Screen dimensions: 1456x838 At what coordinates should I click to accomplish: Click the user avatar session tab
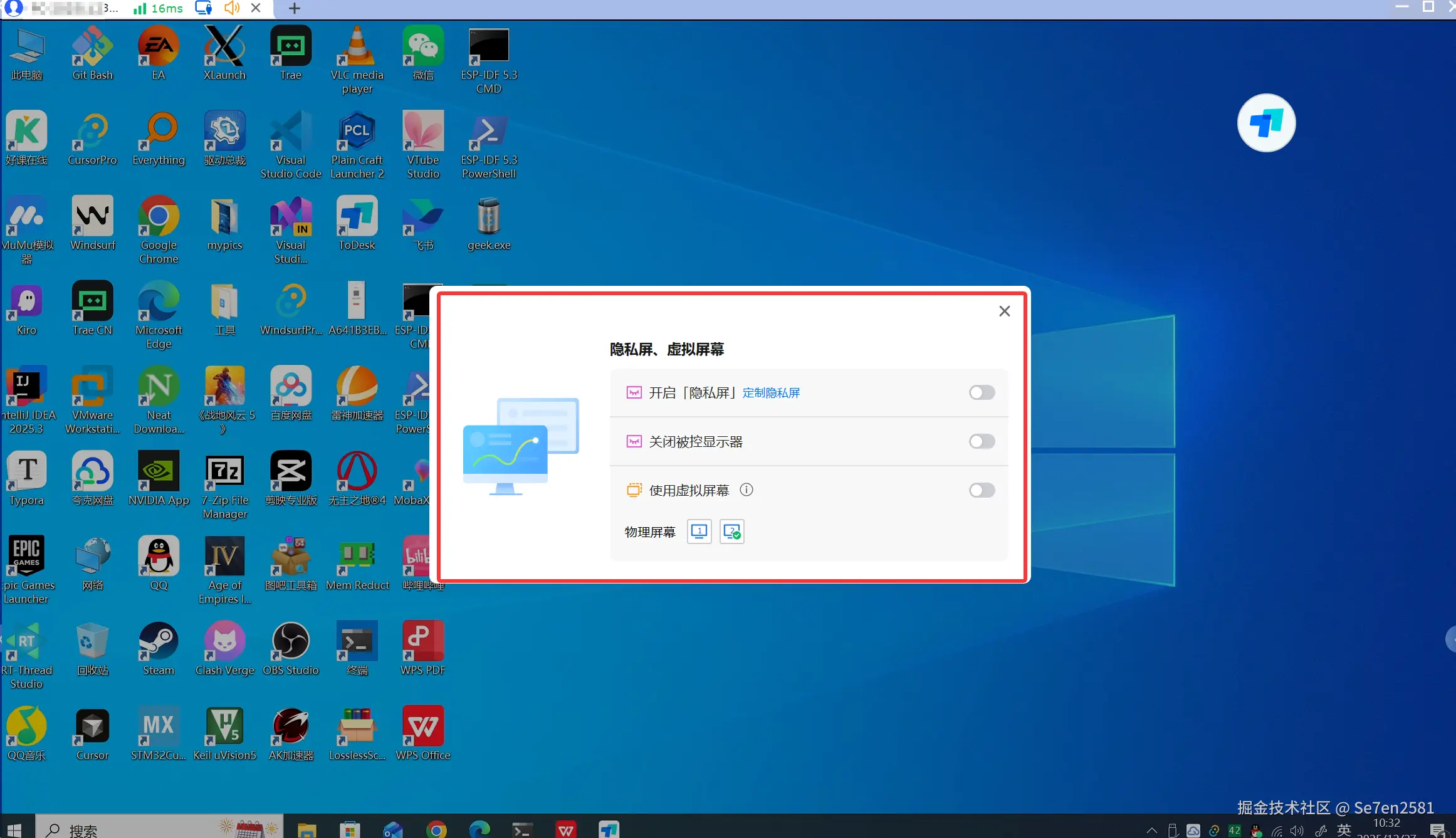pyautogui.click(x=14, y=8)
